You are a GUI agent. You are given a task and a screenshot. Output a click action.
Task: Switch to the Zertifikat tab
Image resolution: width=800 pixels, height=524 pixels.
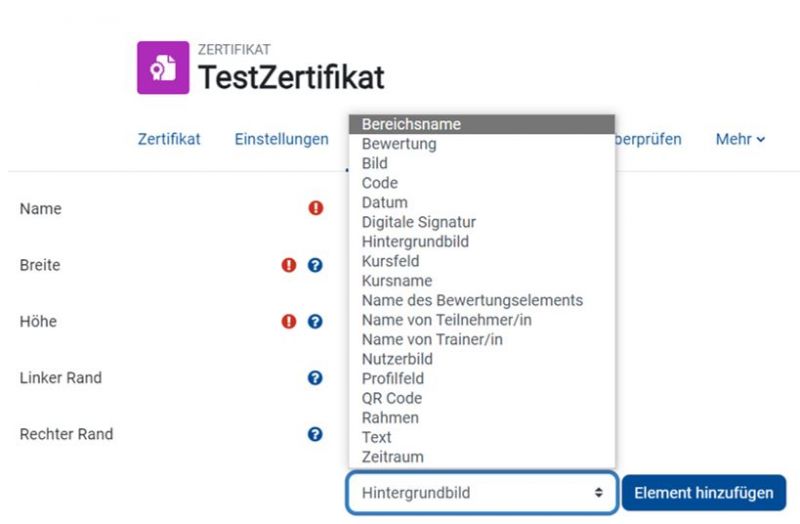pos(169,140)
